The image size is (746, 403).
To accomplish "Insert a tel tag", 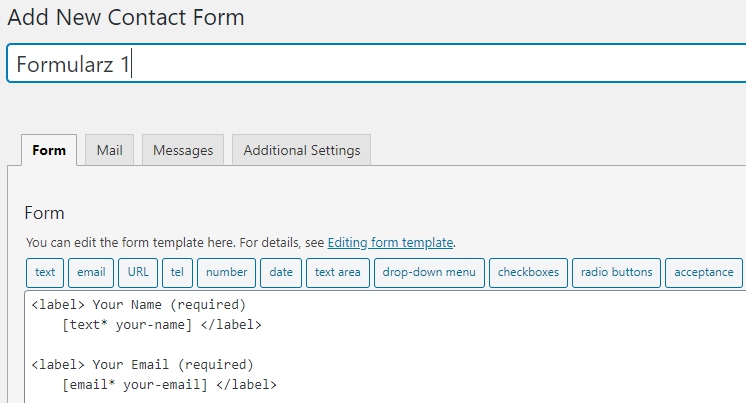I will pos(177,272).
